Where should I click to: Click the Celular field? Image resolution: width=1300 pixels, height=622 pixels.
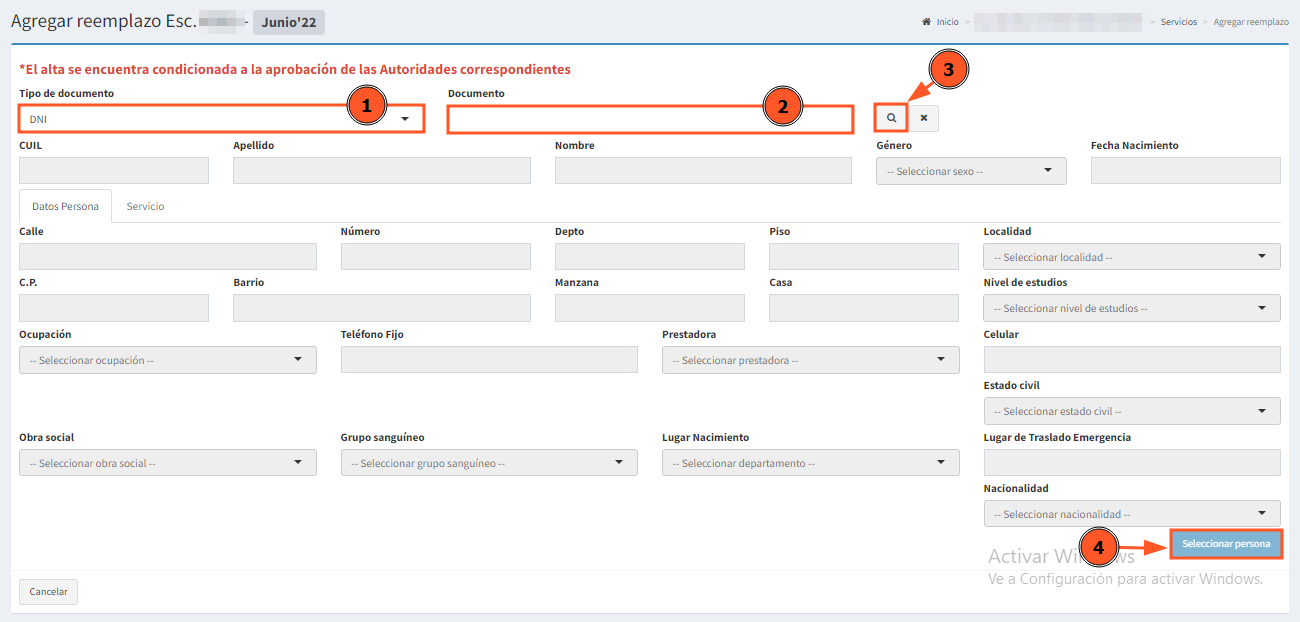[x=1132, y=360]
